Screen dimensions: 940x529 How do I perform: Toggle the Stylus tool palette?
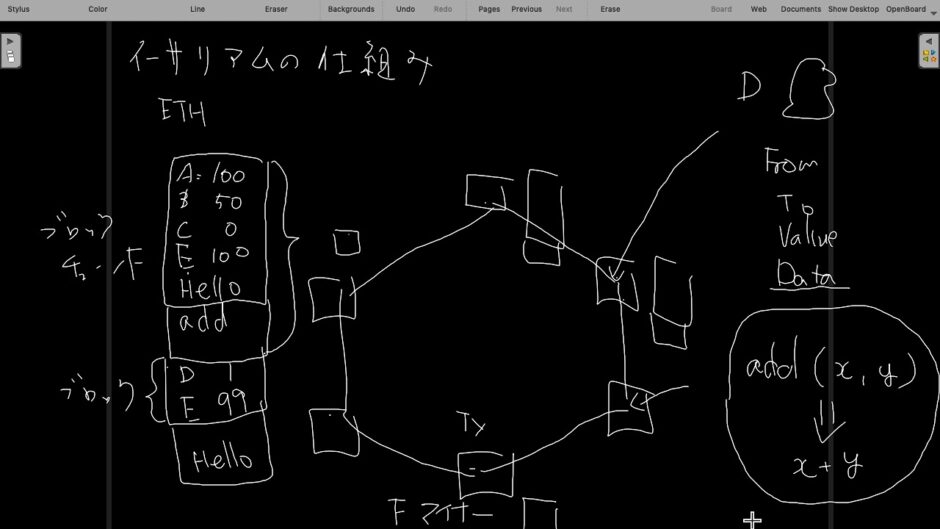pyautogui.click(x=18, y=9)
